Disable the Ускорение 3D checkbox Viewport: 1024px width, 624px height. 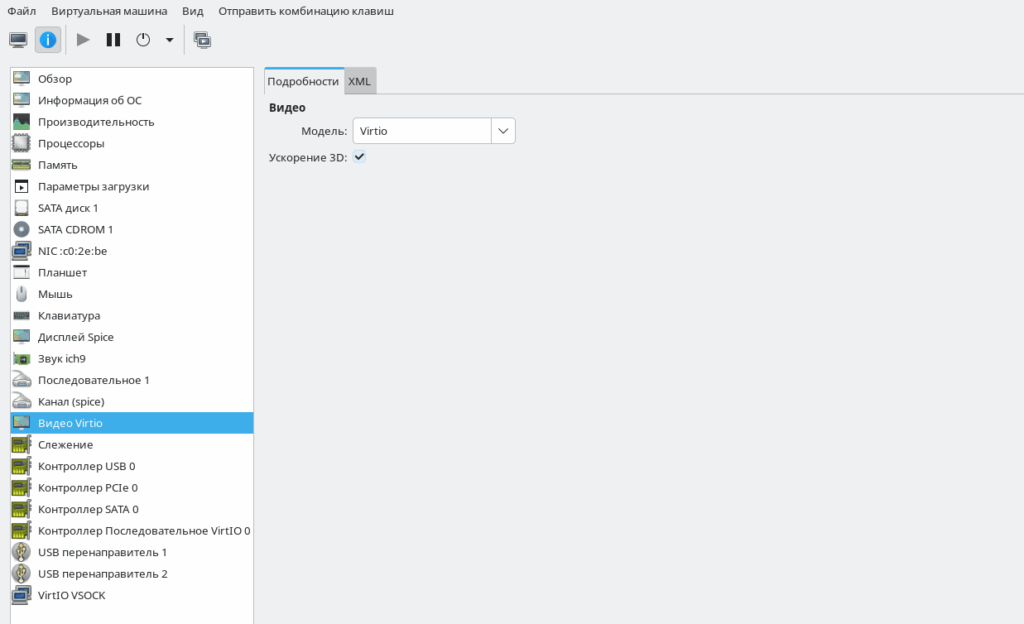pyautogui.click(x=360, y=157)
